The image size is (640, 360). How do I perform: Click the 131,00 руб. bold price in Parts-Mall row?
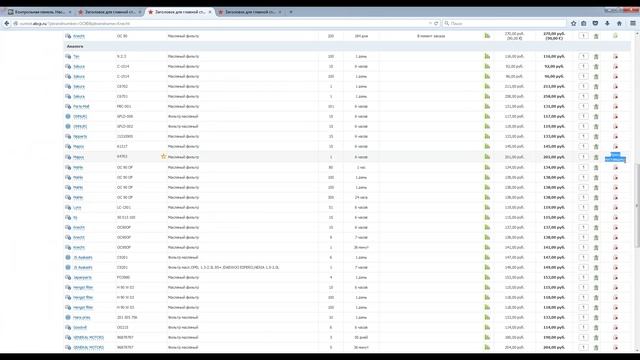pos(554,107)
